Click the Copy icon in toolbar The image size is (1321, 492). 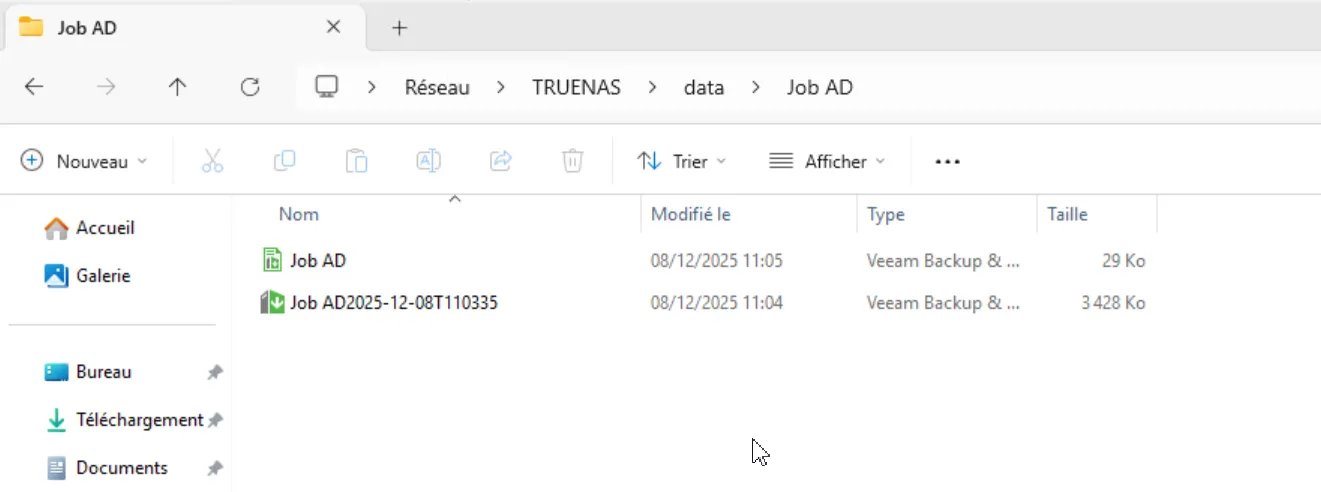point(284,161)
